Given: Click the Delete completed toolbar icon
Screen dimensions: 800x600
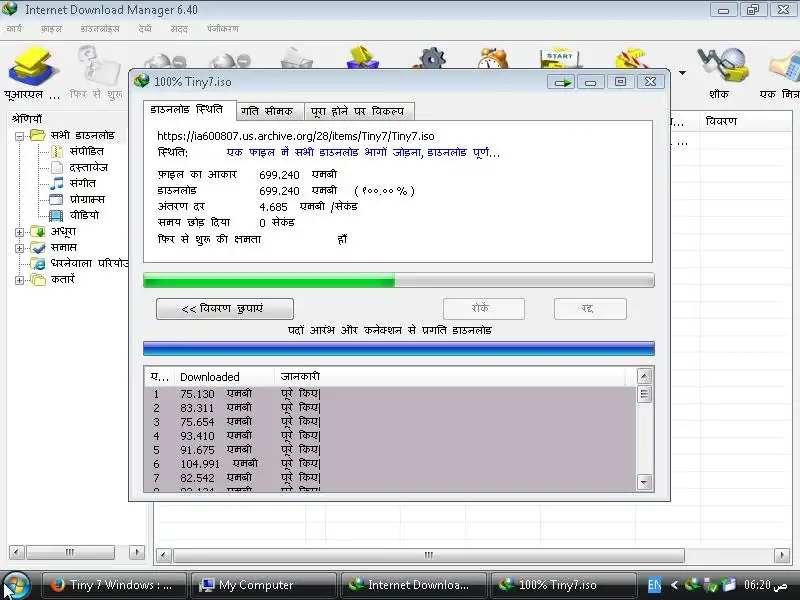Looking at the screenshot, I should click(362, 58).
